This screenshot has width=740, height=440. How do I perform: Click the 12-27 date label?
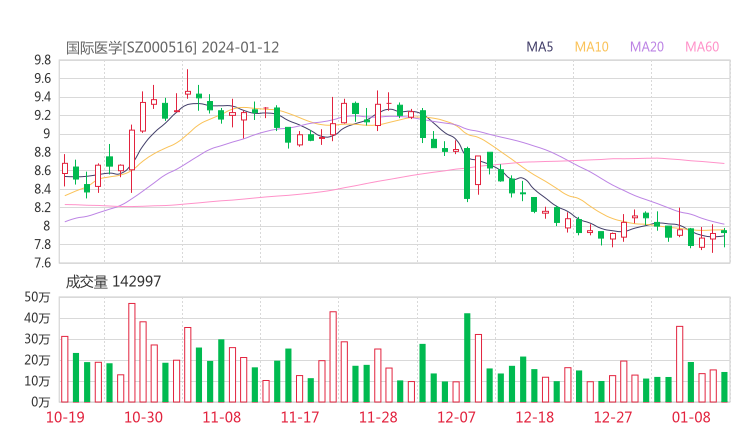point(613,417)
